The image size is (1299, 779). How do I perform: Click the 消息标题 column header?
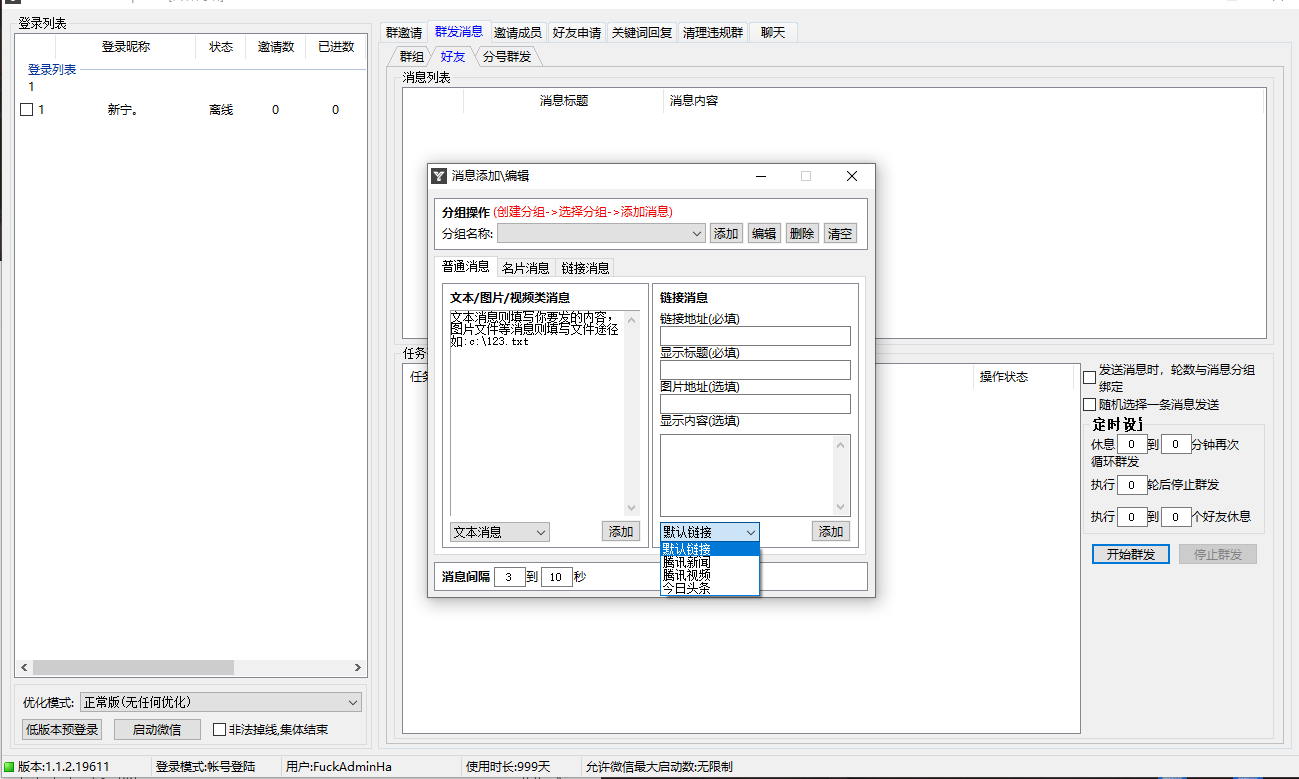(x=564, y=101)
